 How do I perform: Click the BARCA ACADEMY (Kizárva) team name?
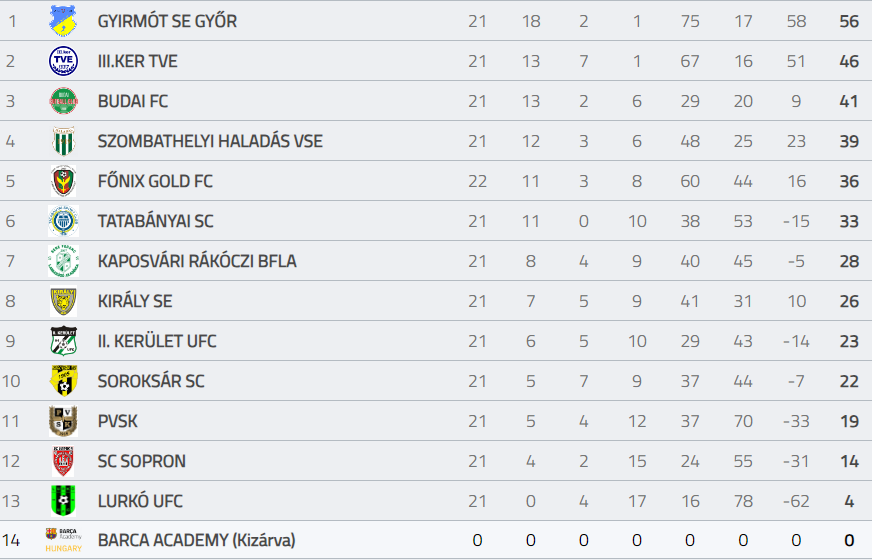[196, 541]
